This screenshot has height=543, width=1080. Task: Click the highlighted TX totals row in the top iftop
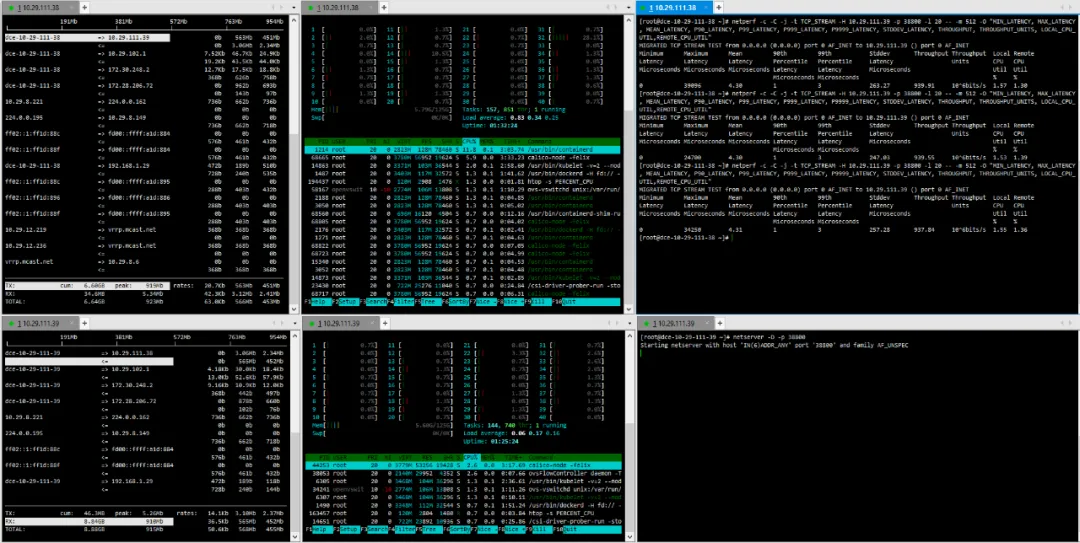pyautogui.click(x=86, y=285)
